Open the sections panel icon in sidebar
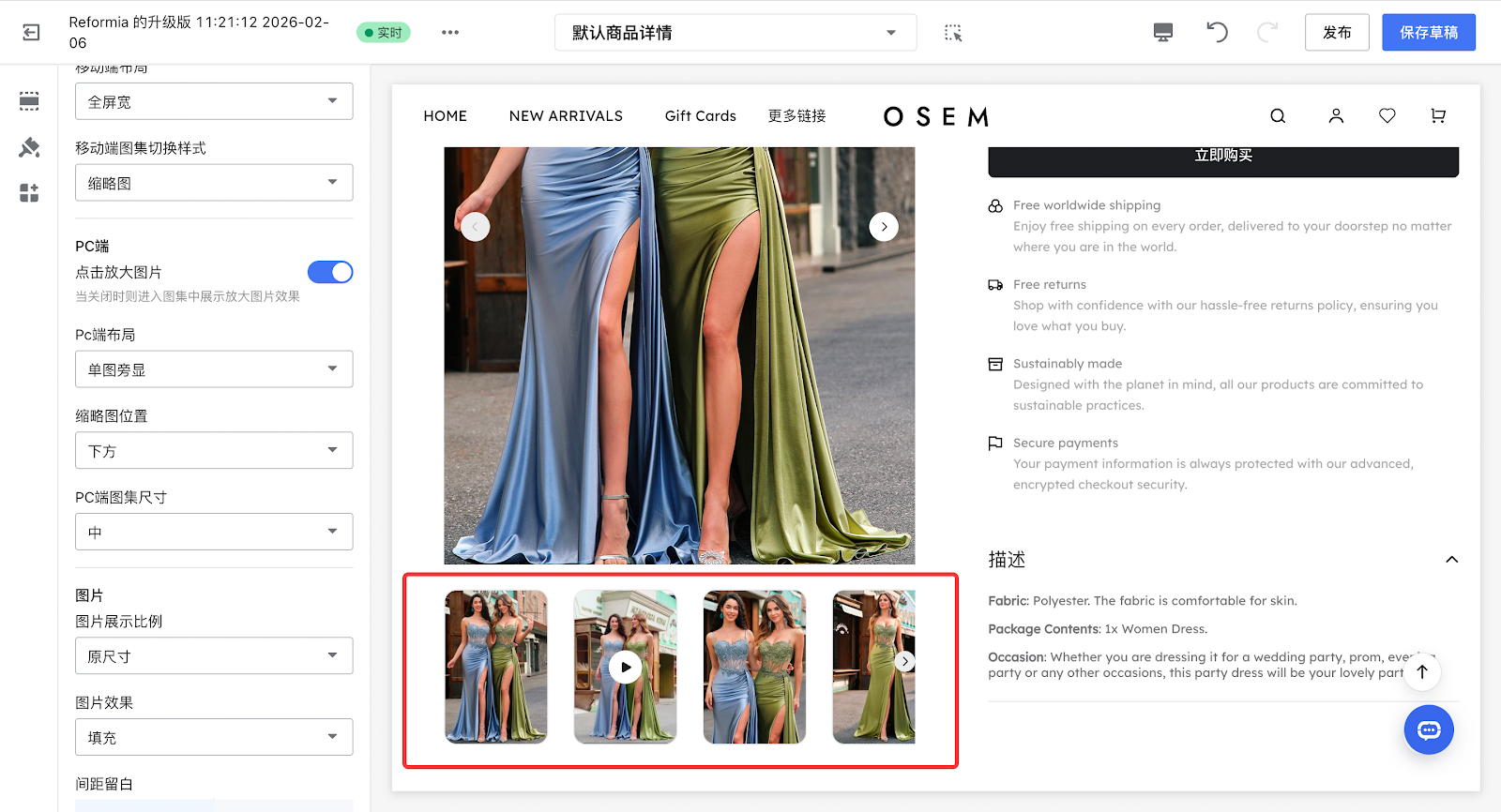This screenshot has height=812, width=1501. click(29, 101)
